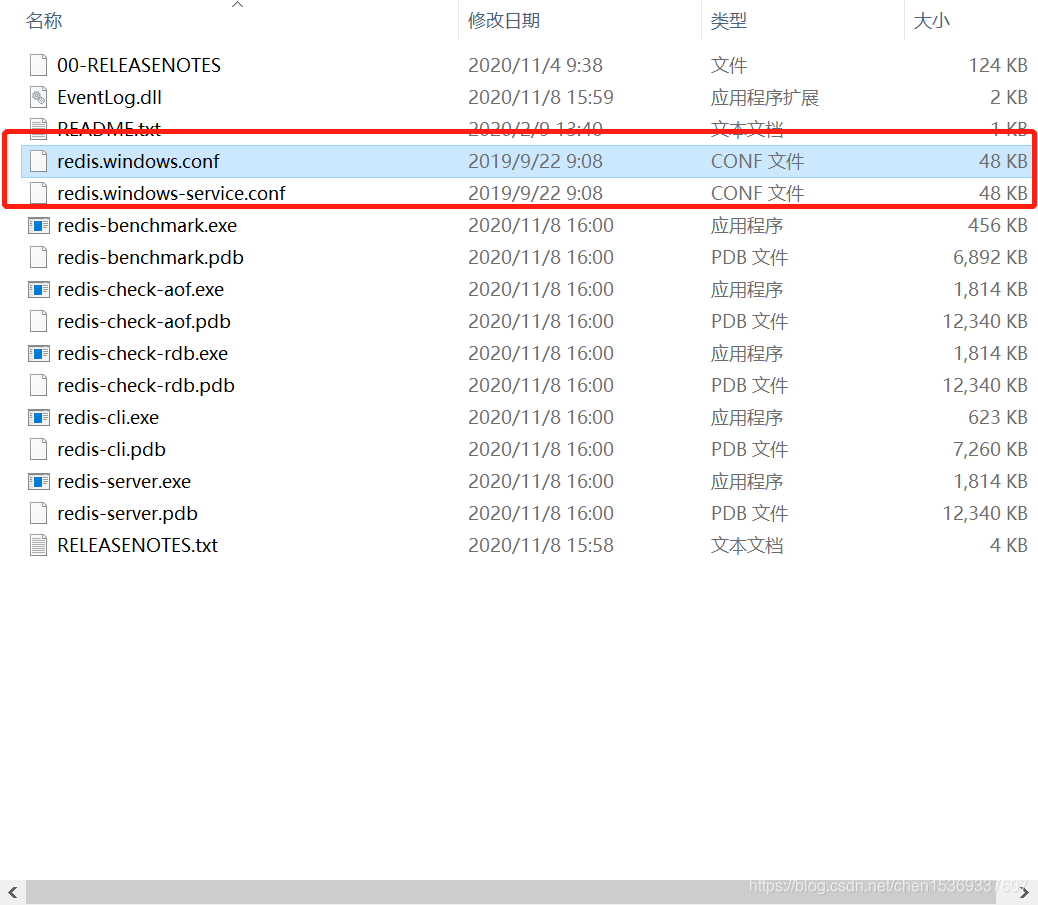Click the redis-cli.exe application icon
The width and height of the screenshot is (1038, 905).
(x=39, y=418)
